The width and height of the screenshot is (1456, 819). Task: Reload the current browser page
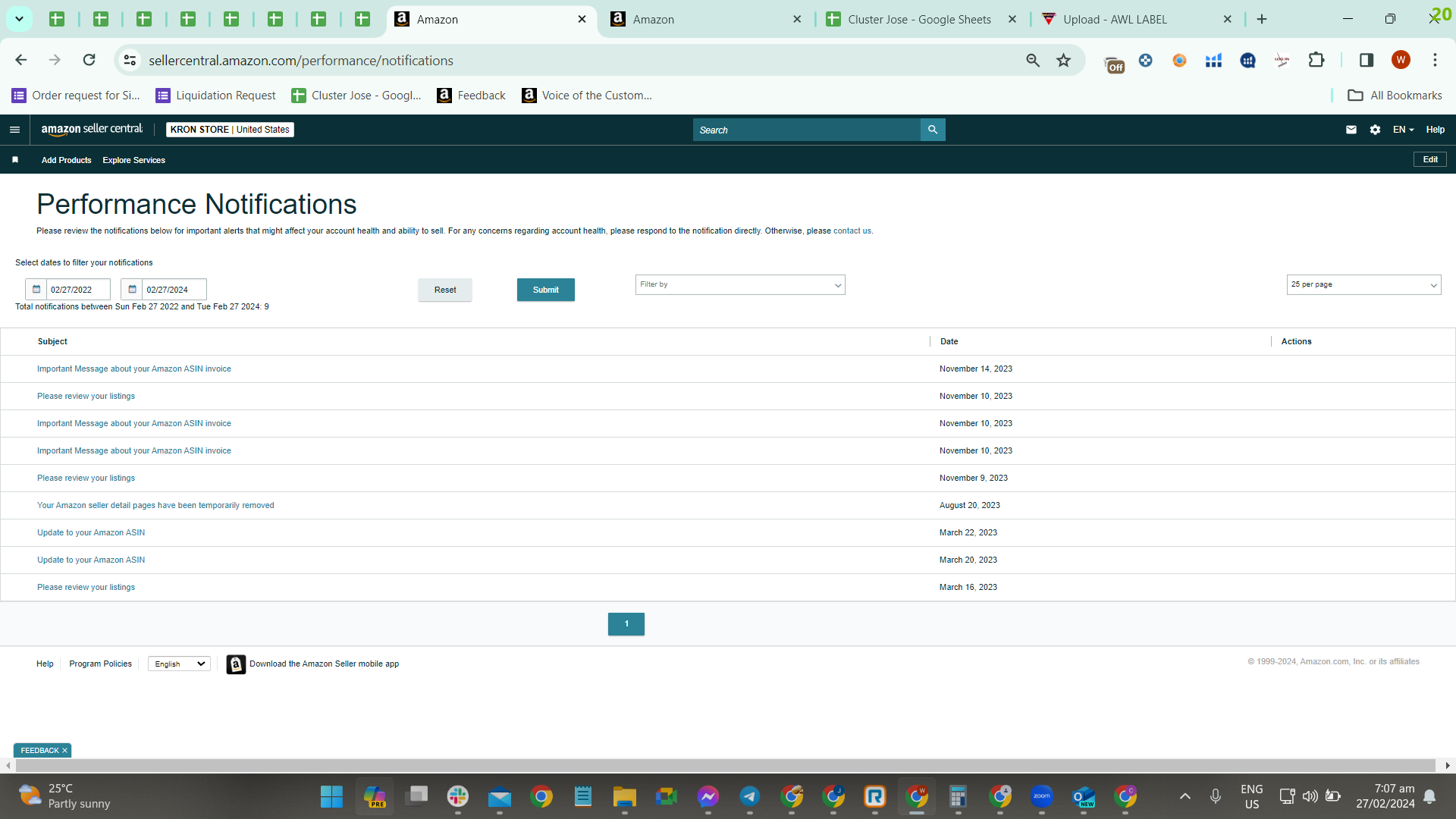[89, 60]
